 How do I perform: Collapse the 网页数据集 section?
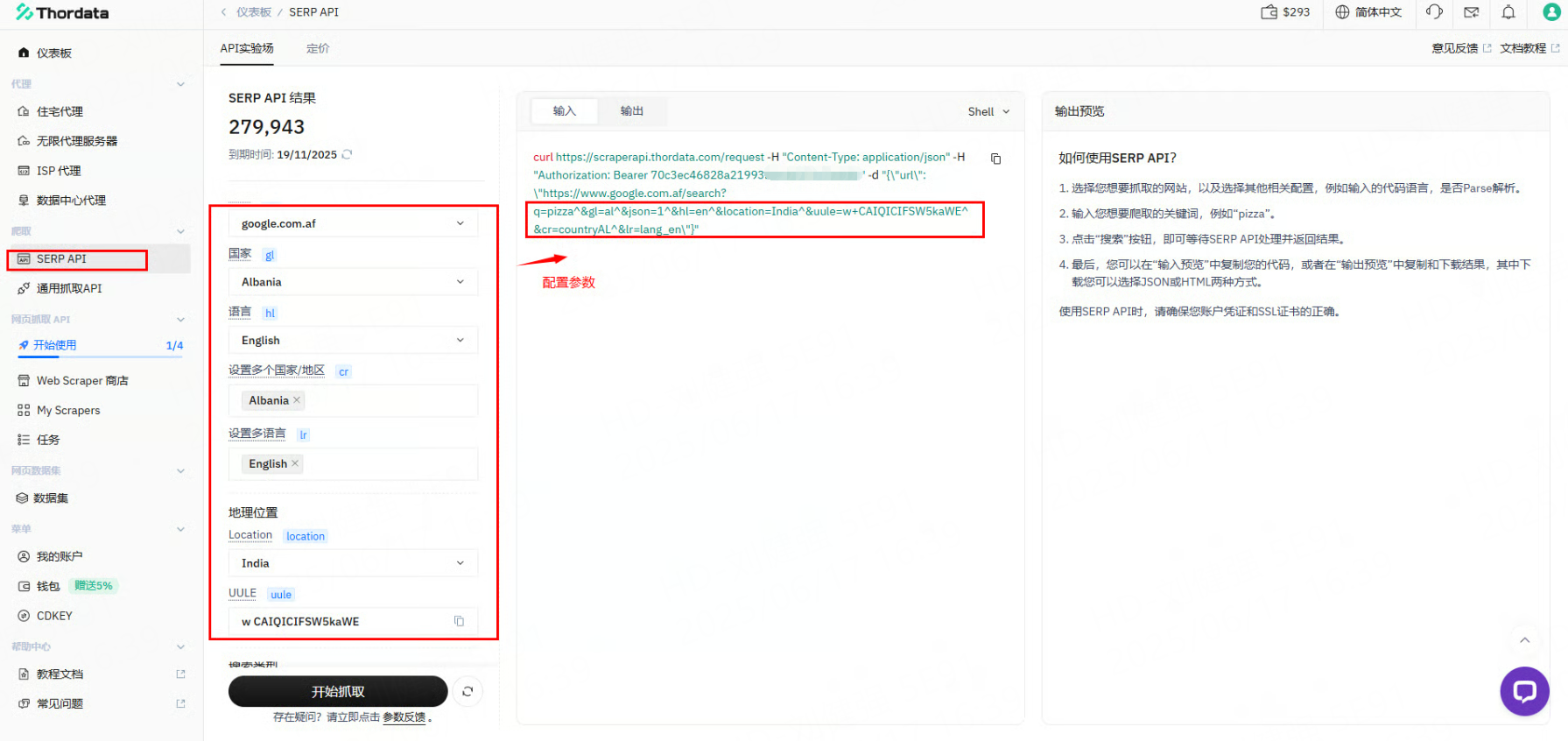180,471
